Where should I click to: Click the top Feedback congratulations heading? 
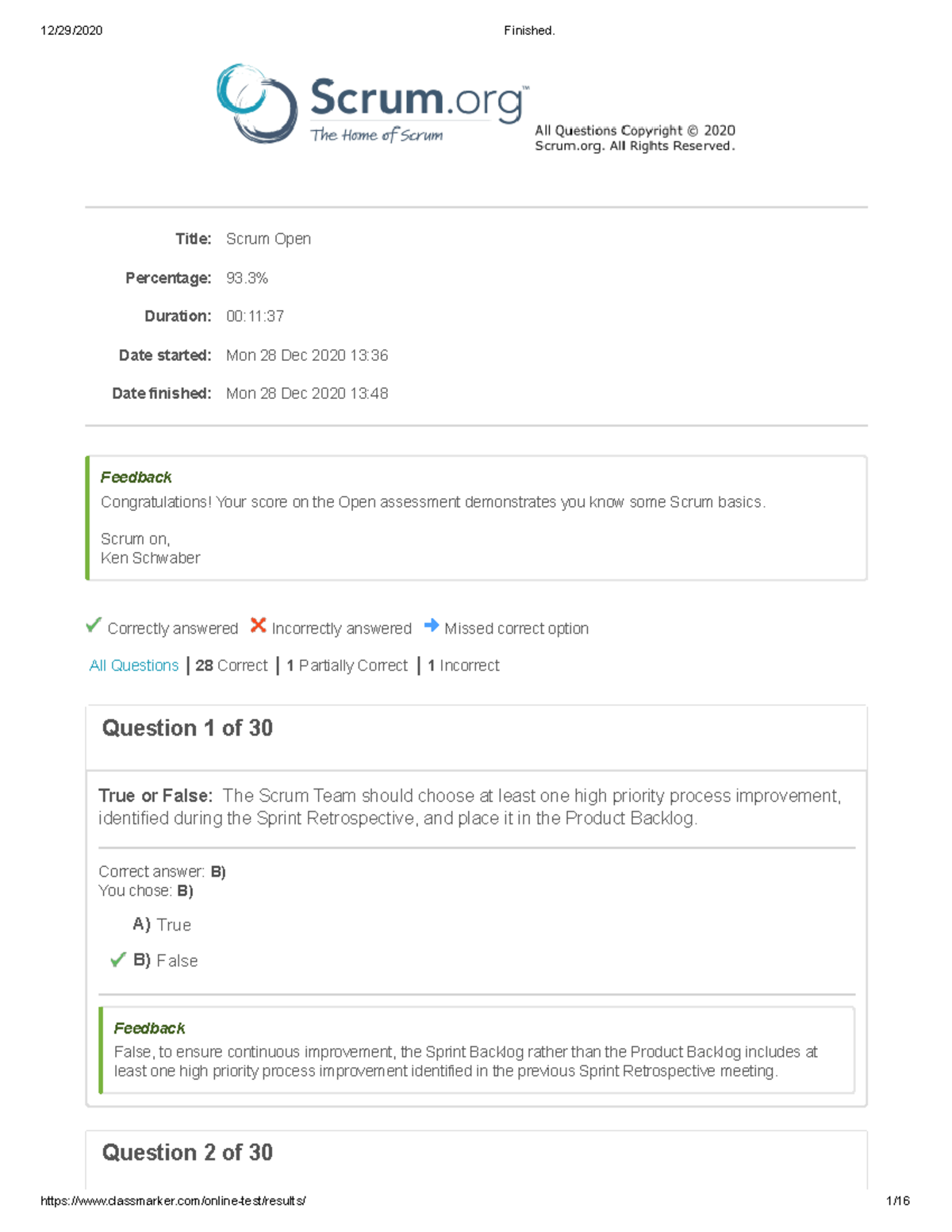point(136,477)
